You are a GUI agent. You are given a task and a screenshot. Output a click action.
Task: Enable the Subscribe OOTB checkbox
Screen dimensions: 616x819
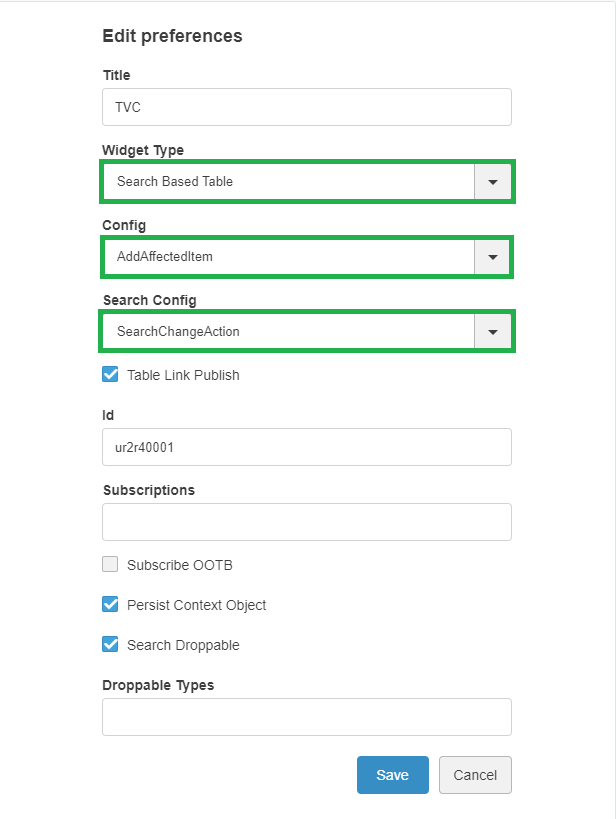tap(111, 565)
